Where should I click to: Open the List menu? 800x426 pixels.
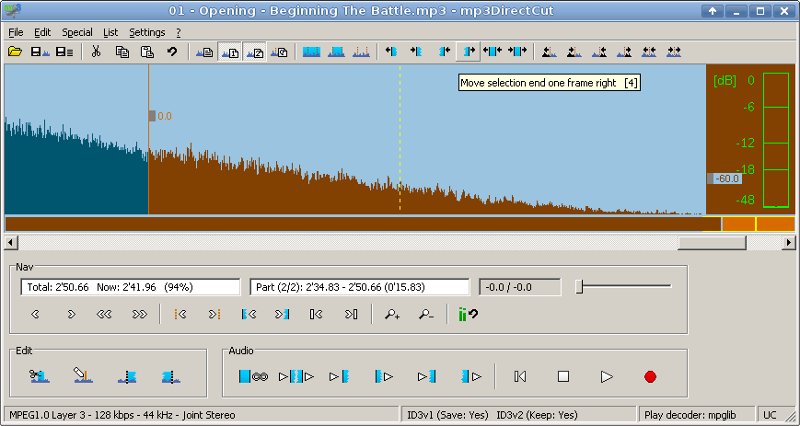pyautogui.click(x=110, y=33)
